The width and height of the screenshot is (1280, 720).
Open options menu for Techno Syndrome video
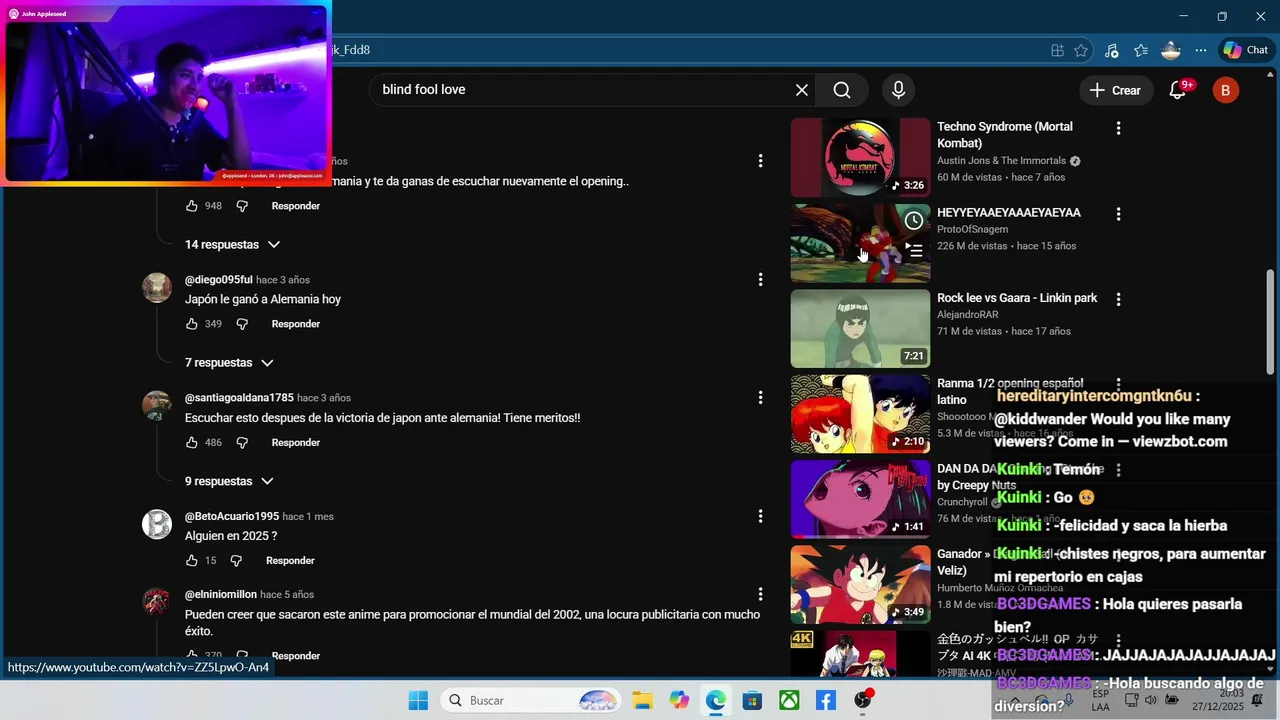click(x=1118, y=127)
